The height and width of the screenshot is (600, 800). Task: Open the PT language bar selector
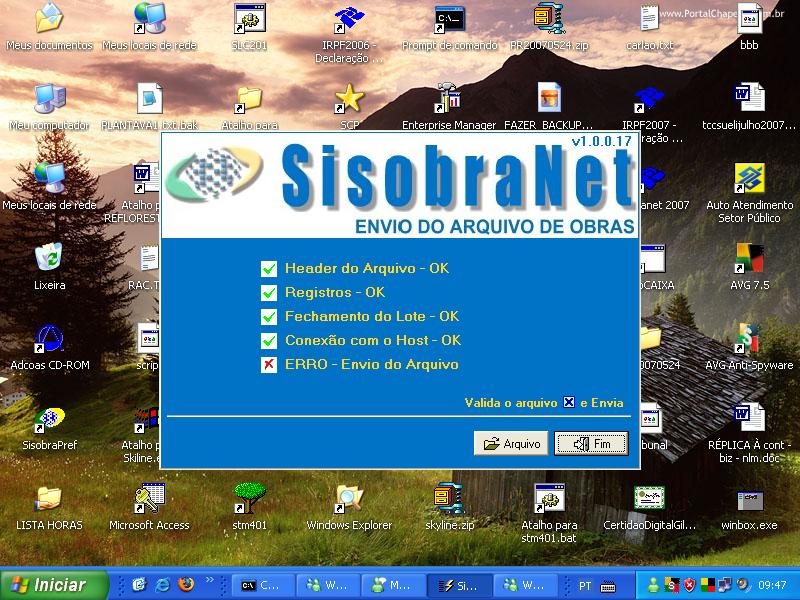585,586
